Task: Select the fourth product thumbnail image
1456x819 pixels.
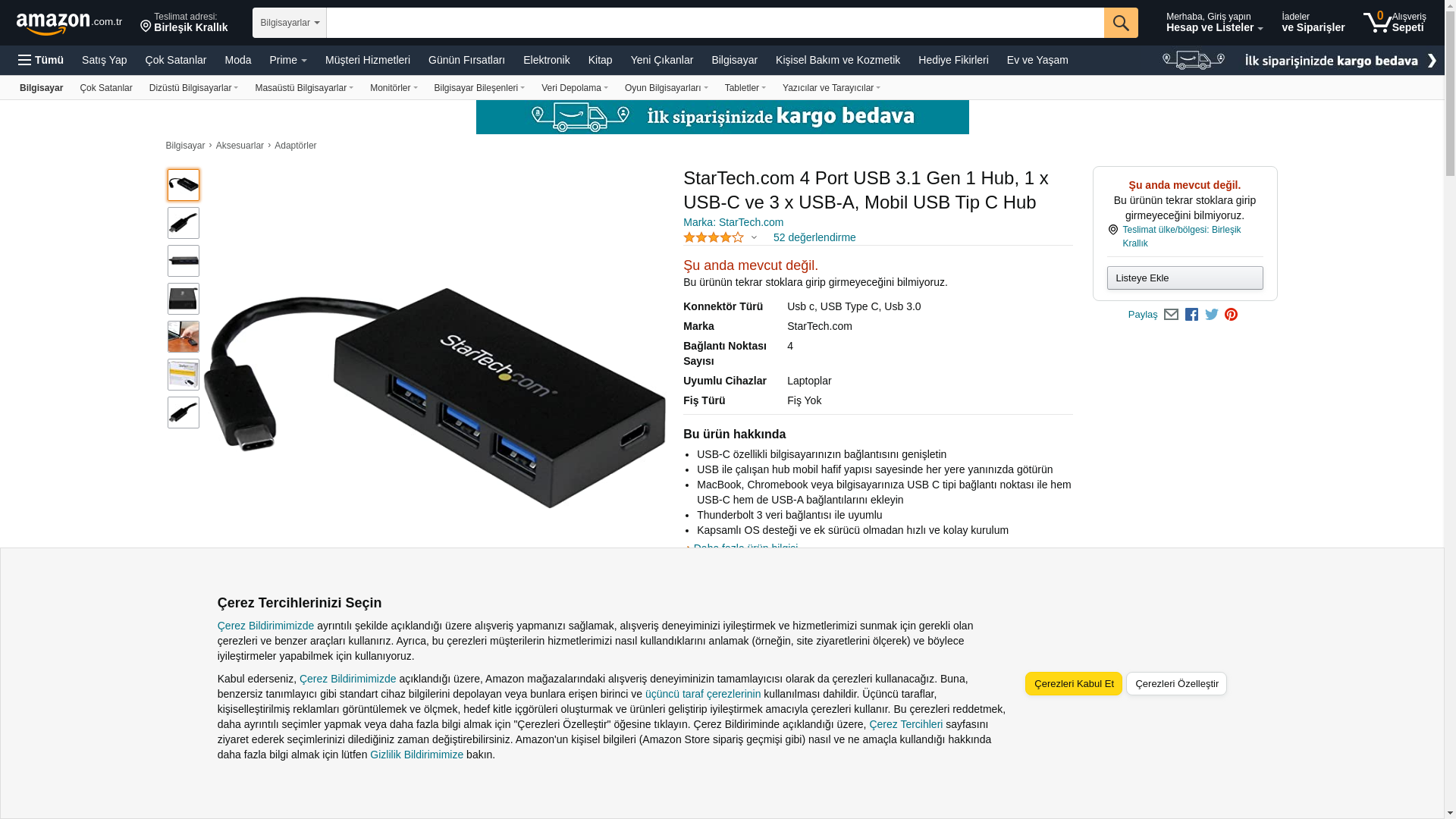Action: (x=184, y=299)
